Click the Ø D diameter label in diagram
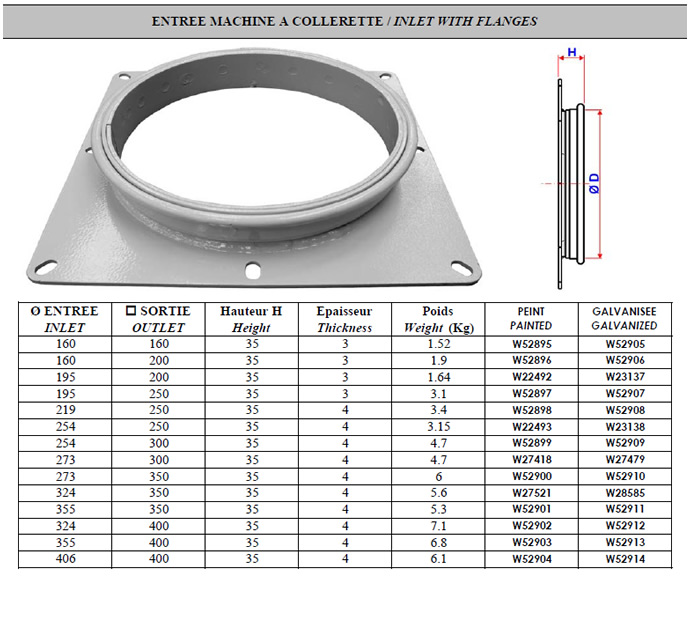Screen dimensions: 689x618 (594, 183)
